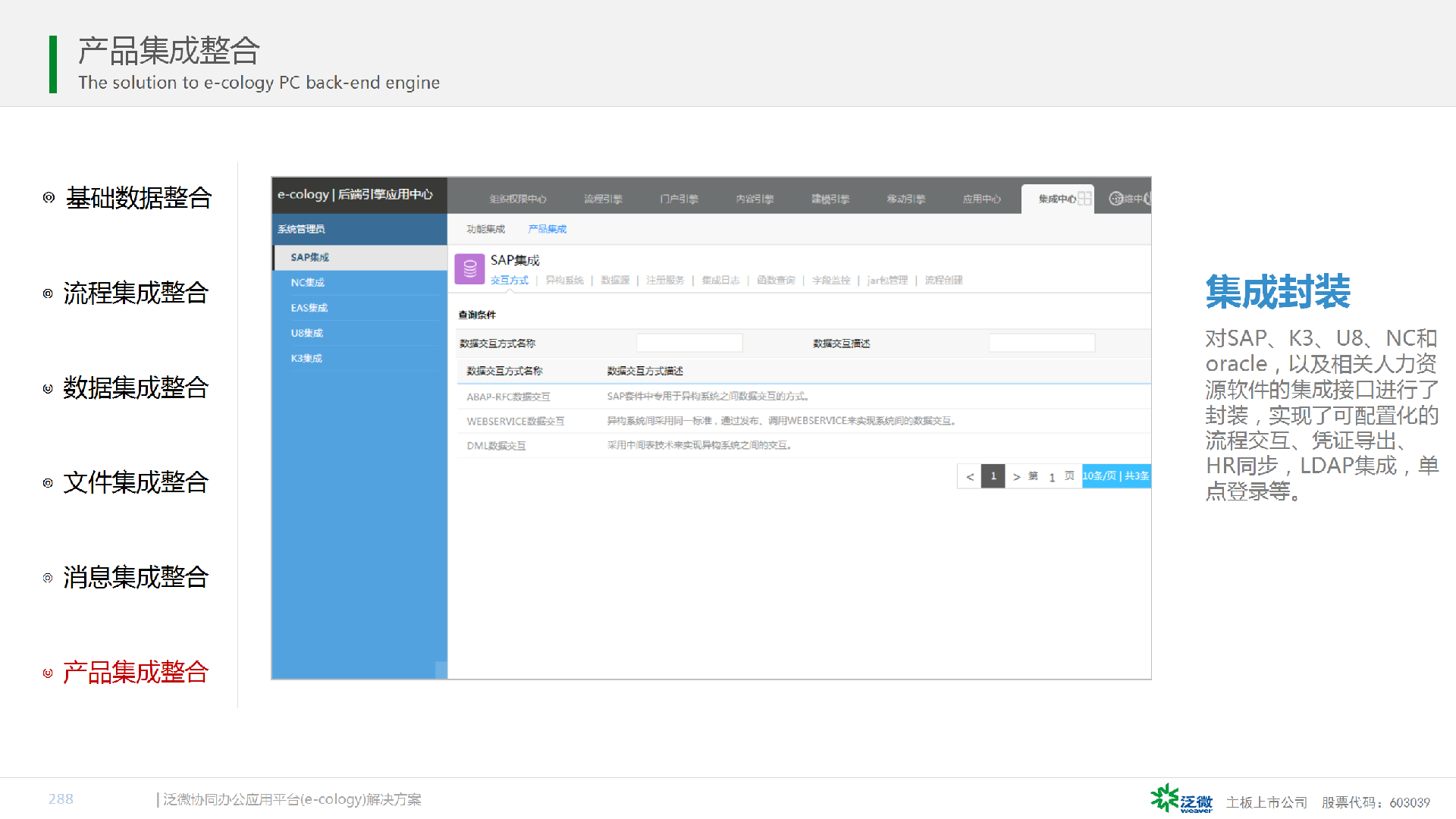1456x819 pixels.
Task: Open the ABAP-RFC数据交互 row
Action: (804, 397)
